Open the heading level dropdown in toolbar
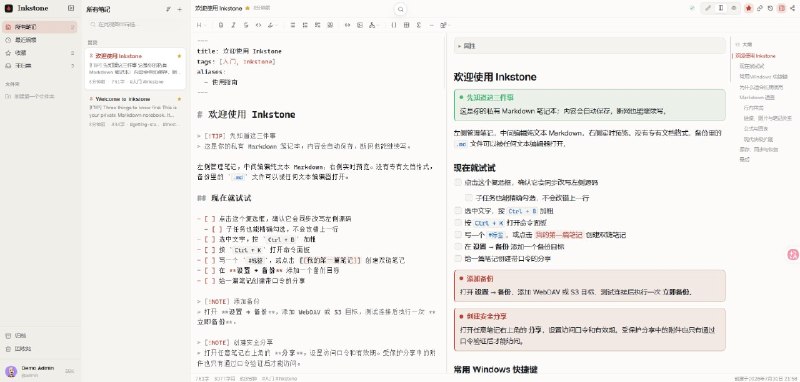Image resolution: width=800 pixels, height=382 pixels. [x=202, y=24]
